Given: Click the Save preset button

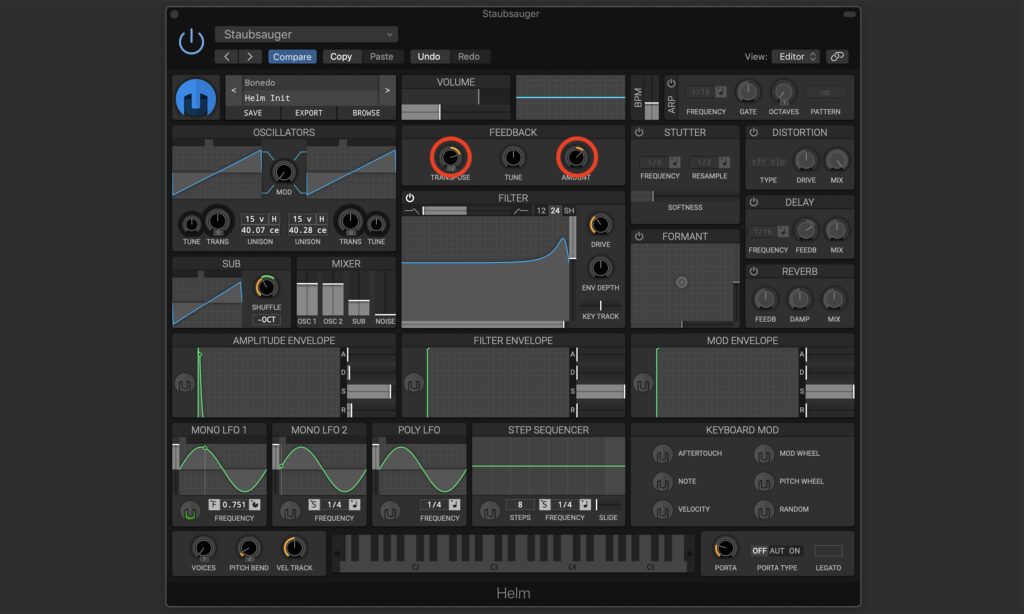Looking at the screenshot, I should 253,113.
